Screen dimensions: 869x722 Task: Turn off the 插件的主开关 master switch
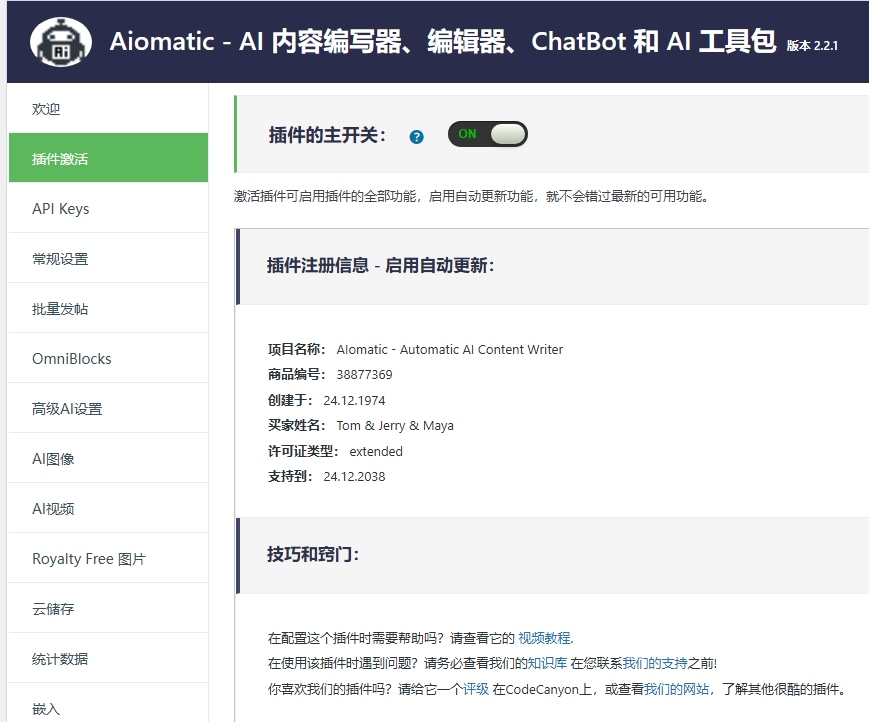[487, 134]
